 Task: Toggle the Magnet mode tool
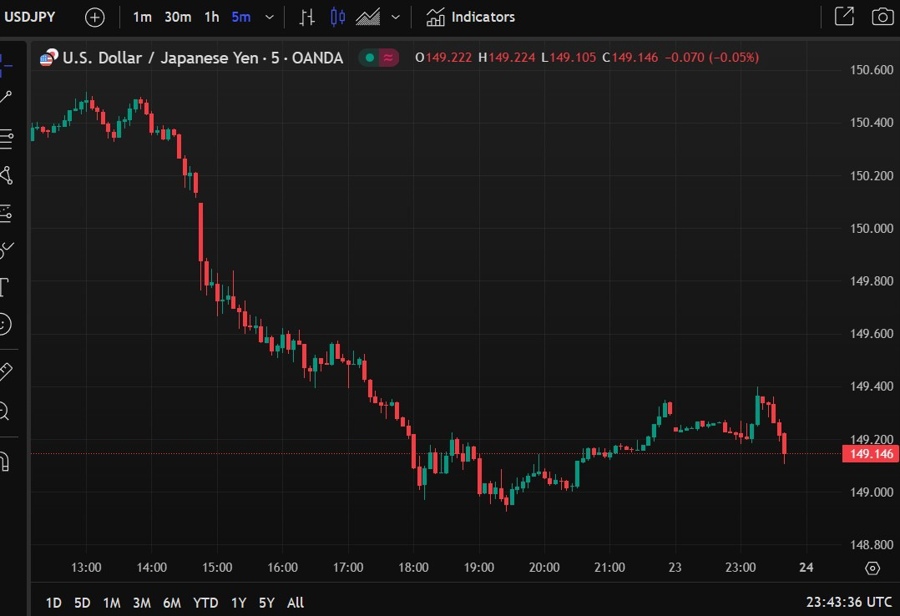pyautogui.click(x=5, y=462)
